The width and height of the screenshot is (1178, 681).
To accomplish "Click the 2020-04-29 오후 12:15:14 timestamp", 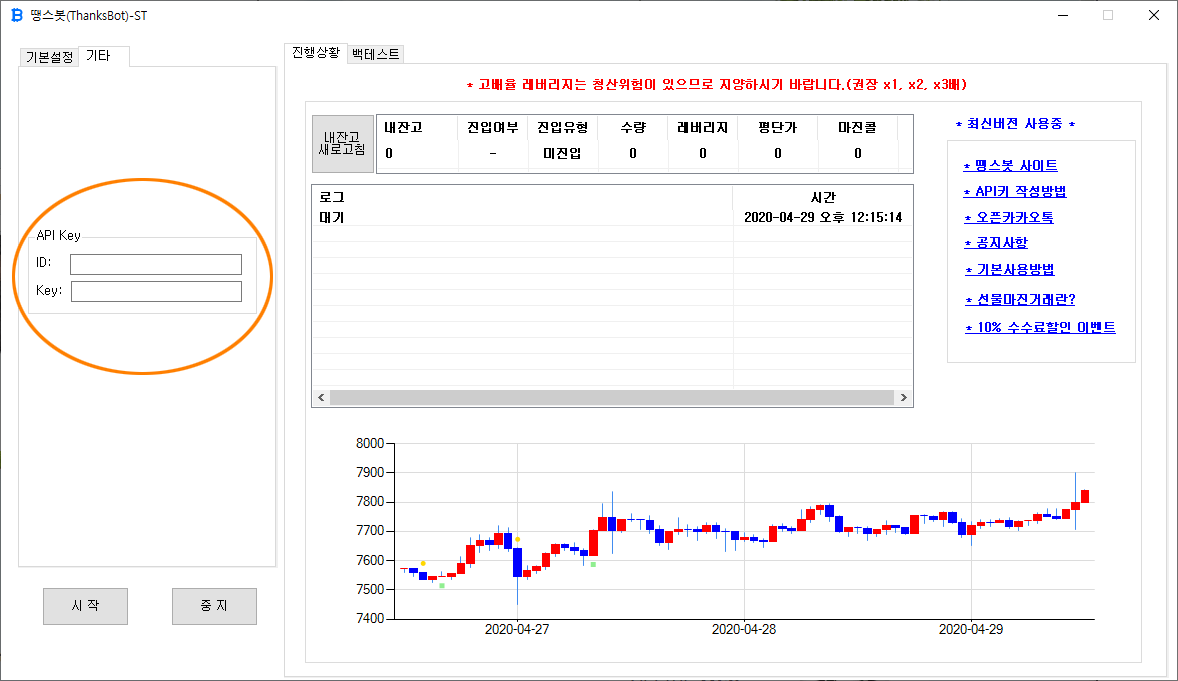I will (823, 217).
